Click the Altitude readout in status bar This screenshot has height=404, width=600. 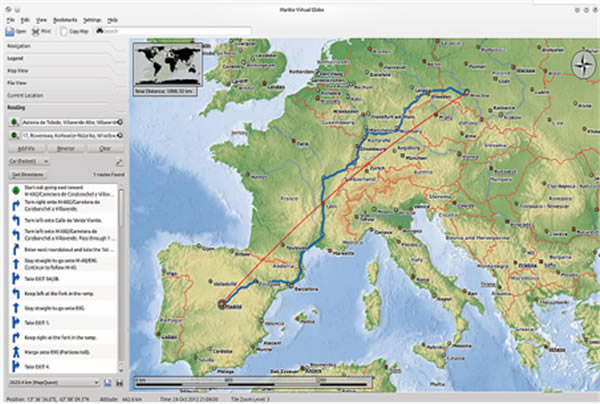click(x=122, y=399)
